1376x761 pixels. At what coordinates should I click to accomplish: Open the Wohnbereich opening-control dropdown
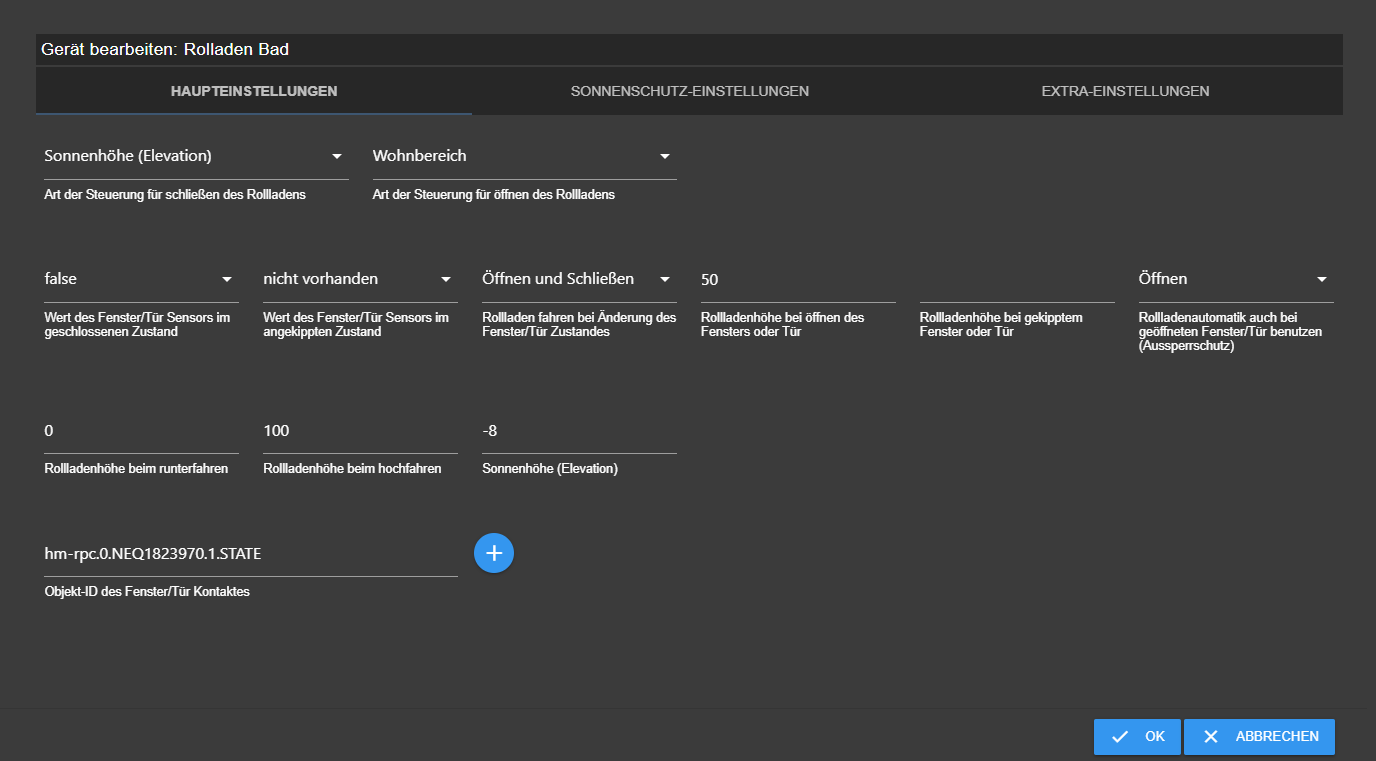[524, 157]
